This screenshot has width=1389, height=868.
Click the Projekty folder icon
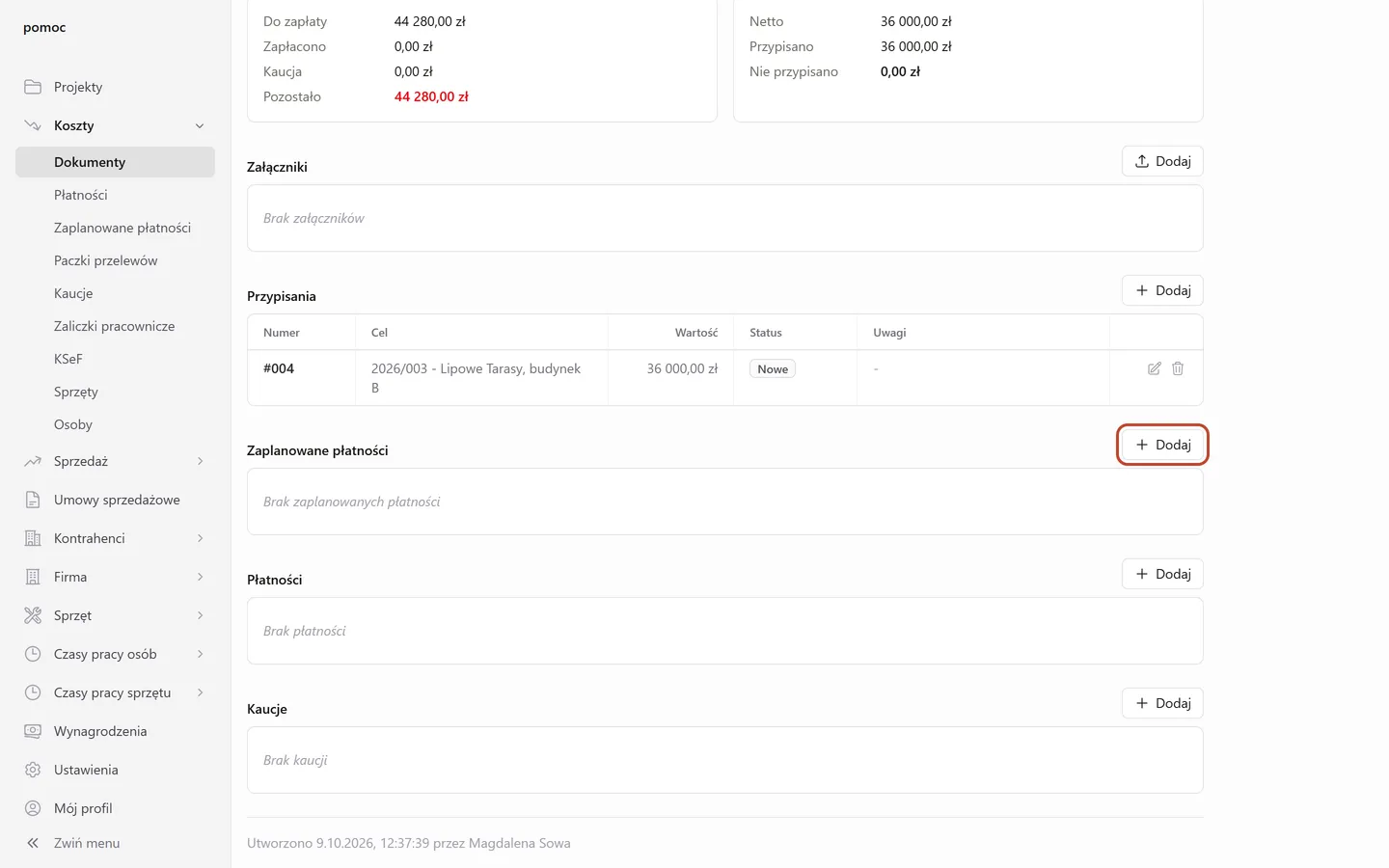[x=33, y=87]
